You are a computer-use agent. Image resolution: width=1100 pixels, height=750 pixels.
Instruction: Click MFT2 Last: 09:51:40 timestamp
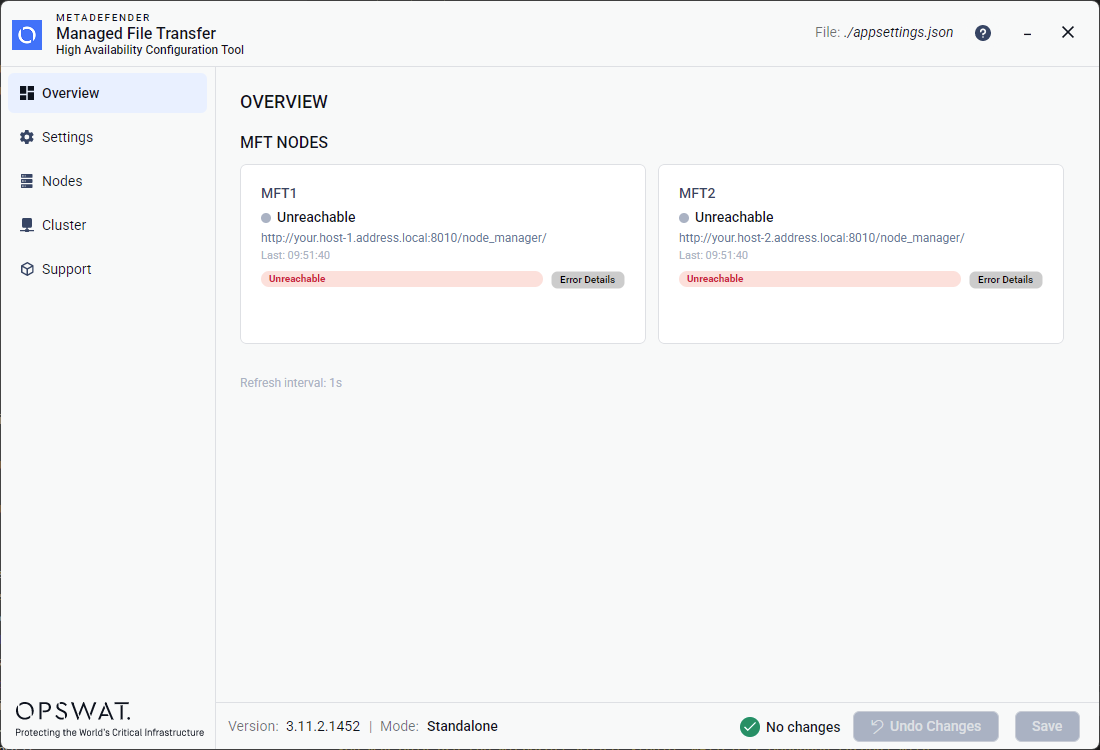click(713, 255)
